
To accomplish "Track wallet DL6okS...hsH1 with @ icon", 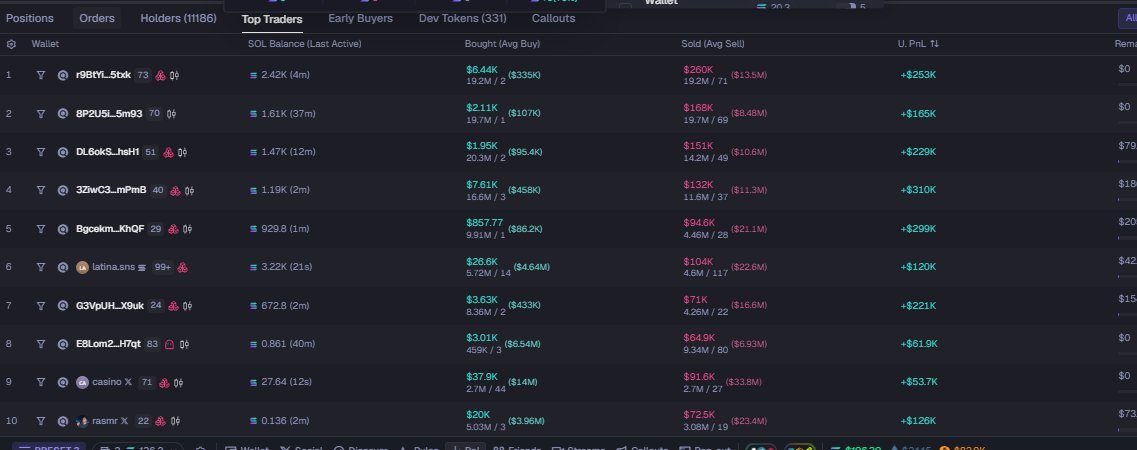I will [63, 151].
